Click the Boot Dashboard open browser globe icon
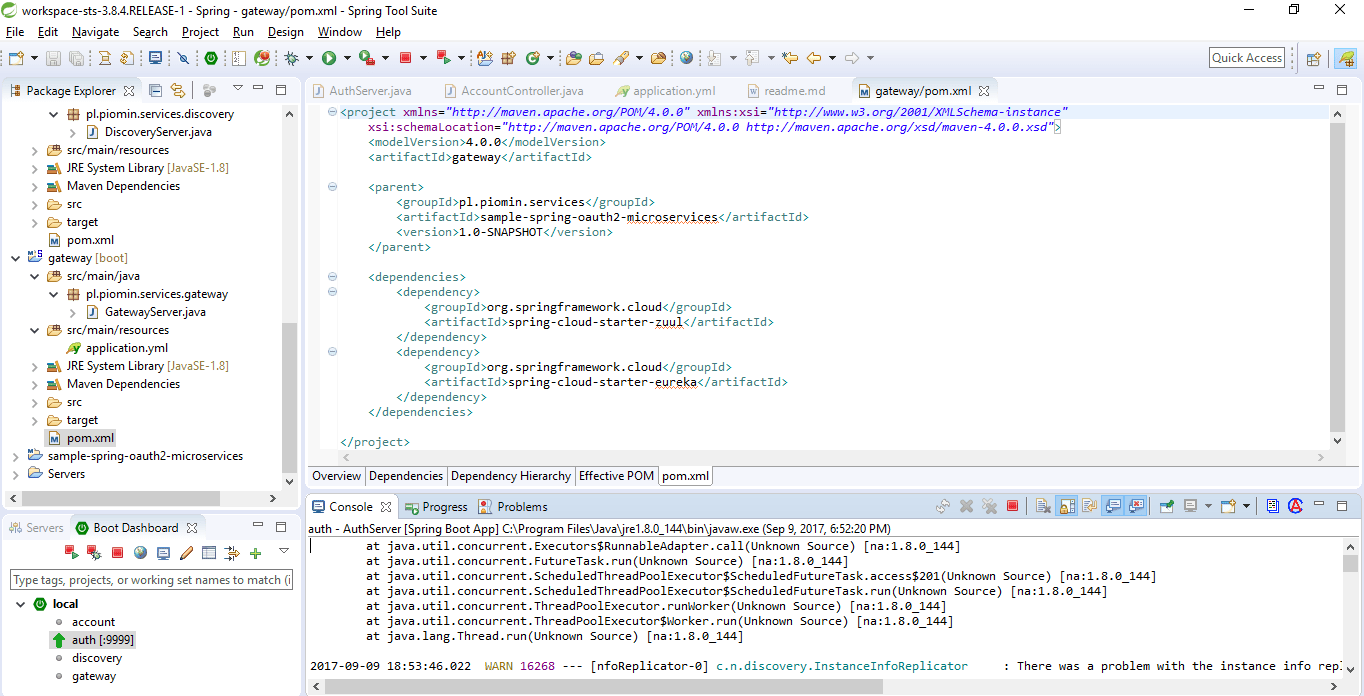 click(140, 552)
